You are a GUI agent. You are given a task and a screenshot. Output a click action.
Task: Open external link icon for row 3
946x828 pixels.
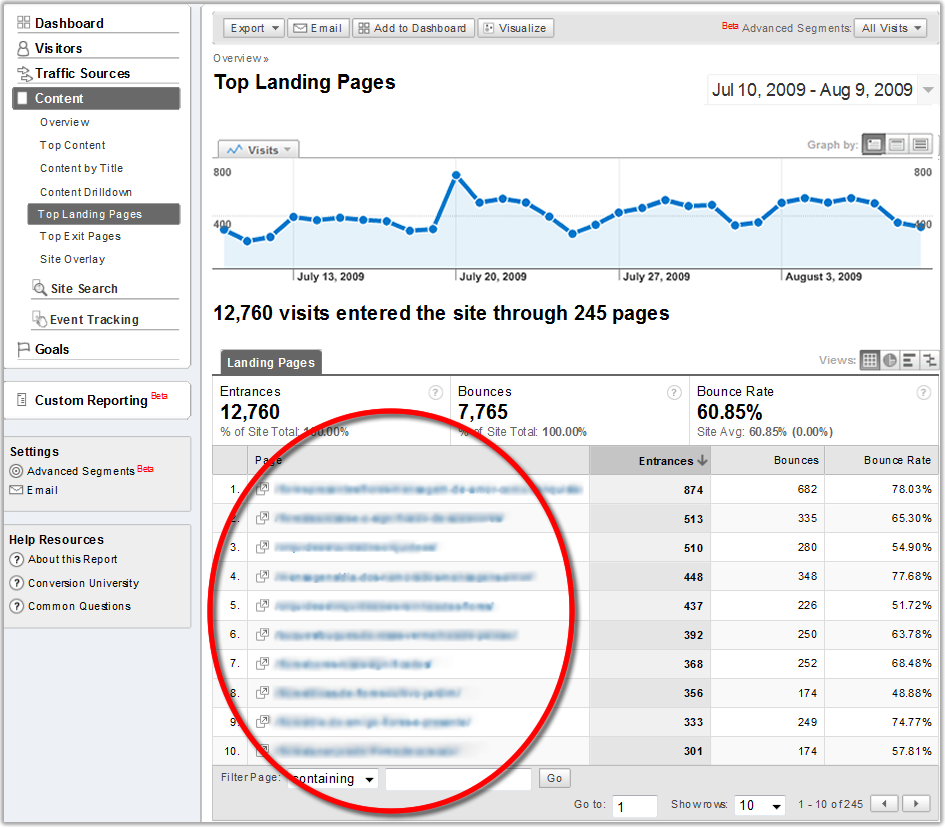point(262,548)
